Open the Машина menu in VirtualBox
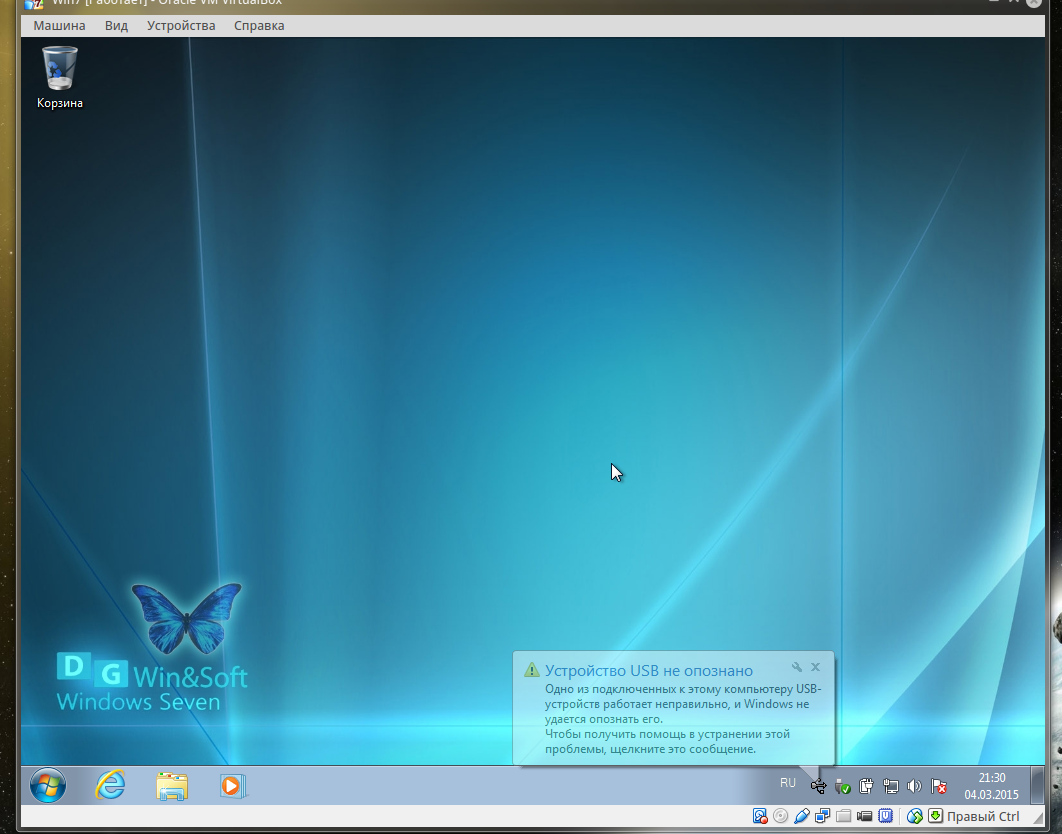 (x=59, y=26)
